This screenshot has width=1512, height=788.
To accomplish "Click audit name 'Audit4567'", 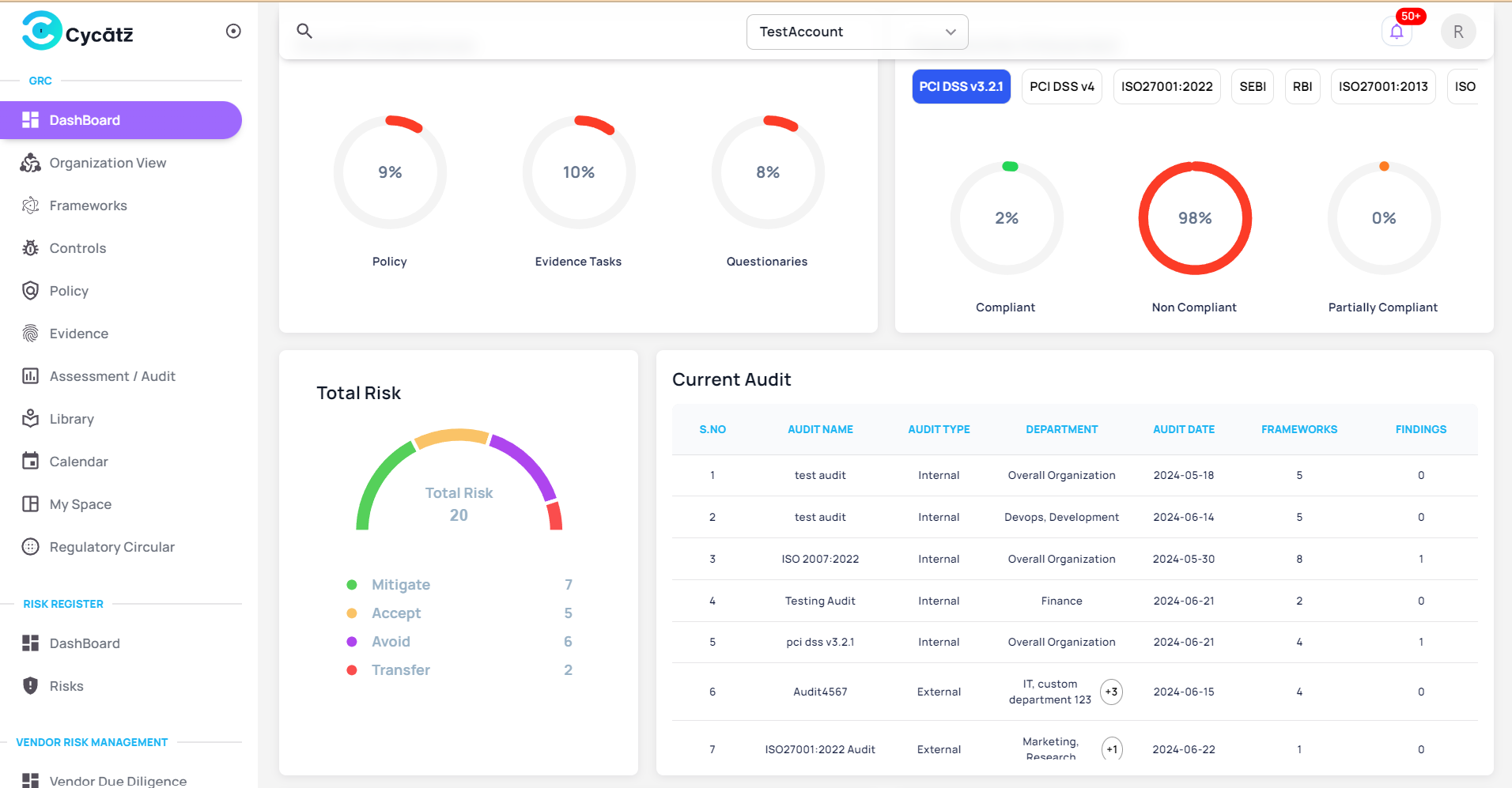I will pyautogui.click(x=820, y=692).
